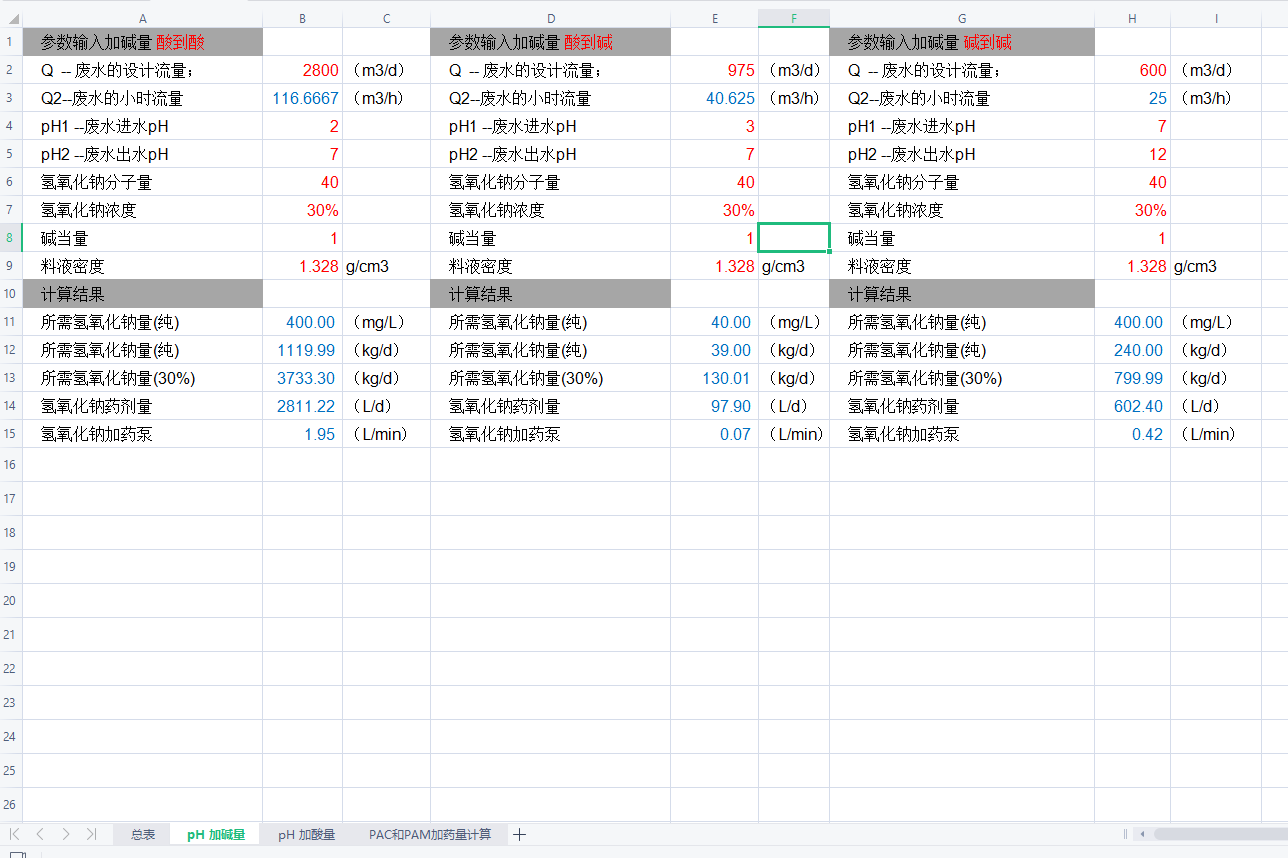Click the 参数输入加碱量 酸到碱 header cell
Viewport: 1288px width, 858px height.
(x=550, y=42)
